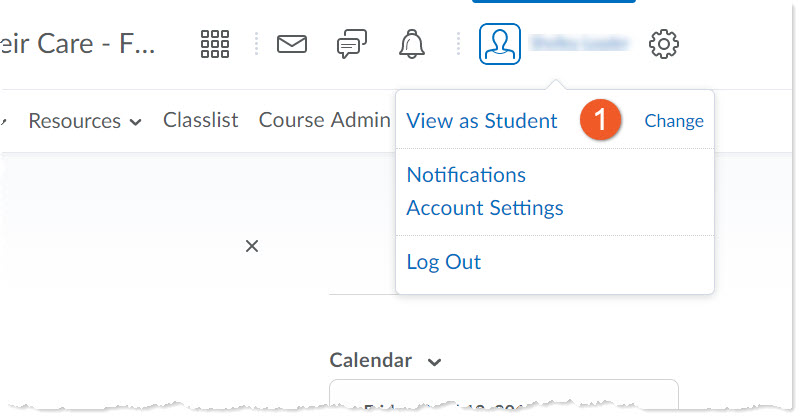Open the gear admin tools icon
This screenshot has width=800, height=417.
pos(664,44)
